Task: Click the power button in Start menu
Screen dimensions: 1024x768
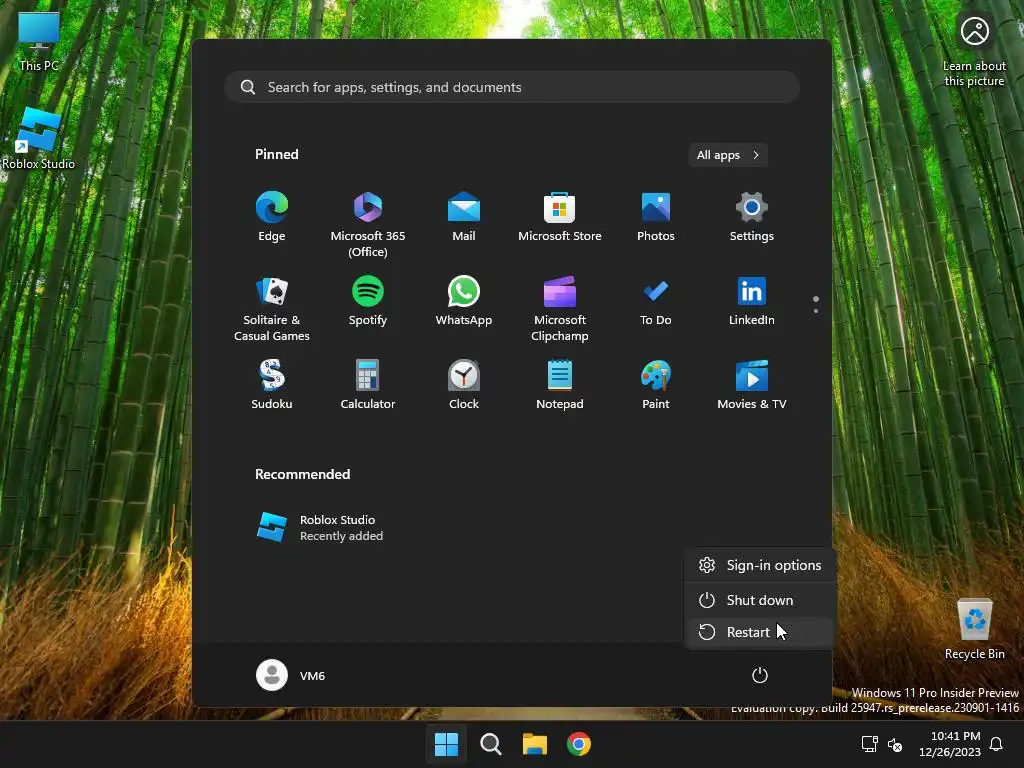Action: point(760,675)
